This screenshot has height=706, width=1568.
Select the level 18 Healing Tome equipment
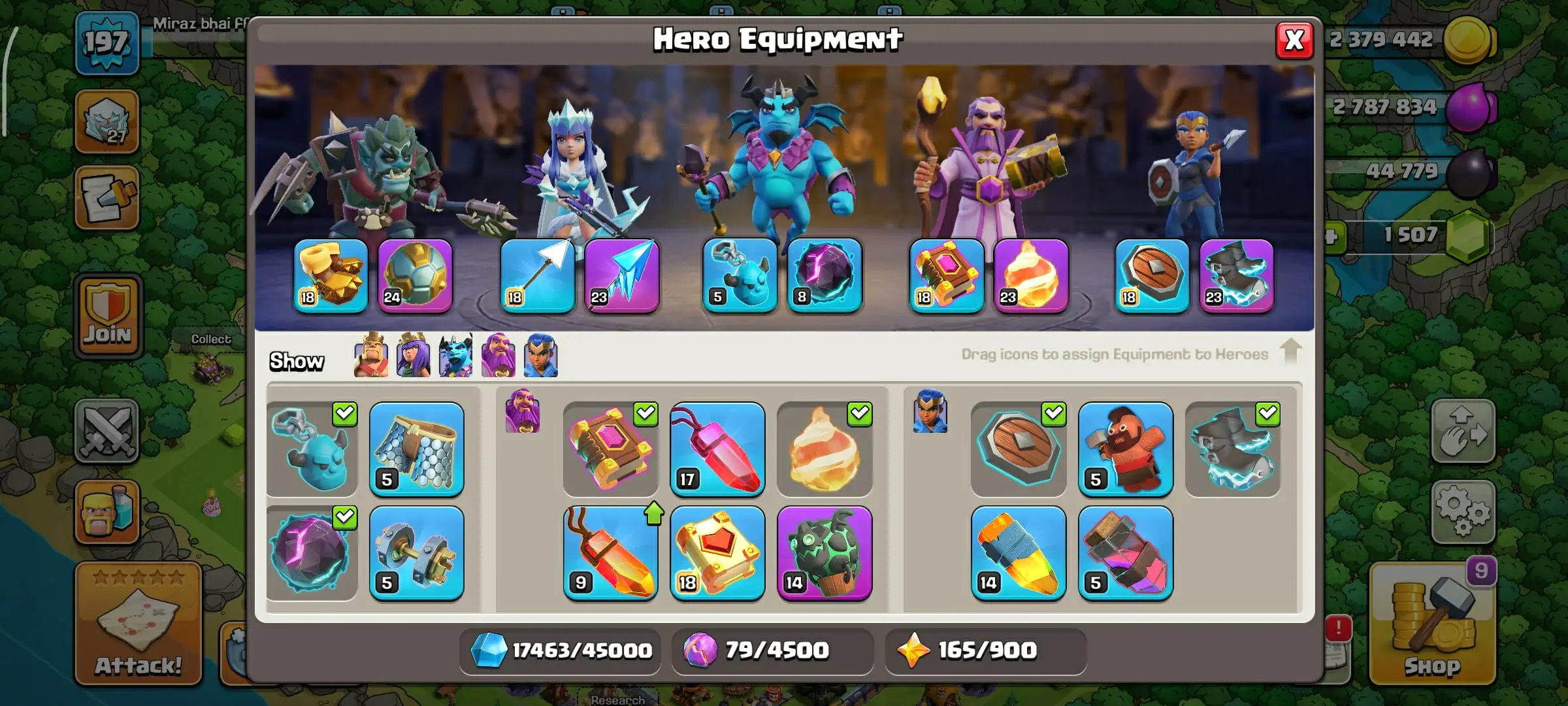pos(717,553)
